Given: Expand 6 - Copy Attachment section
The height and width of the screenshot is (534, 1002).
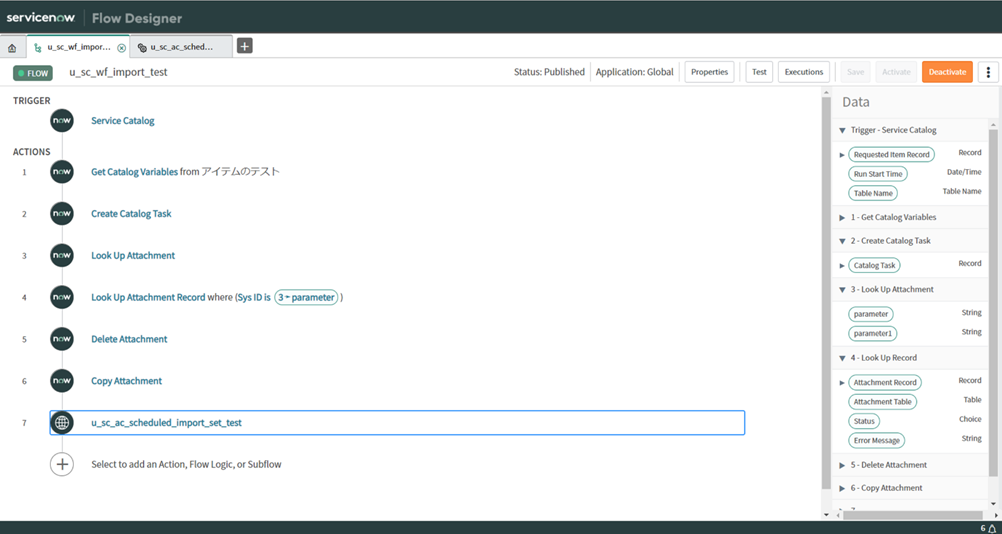Looking at the screenshot, I should click(842, 489).
